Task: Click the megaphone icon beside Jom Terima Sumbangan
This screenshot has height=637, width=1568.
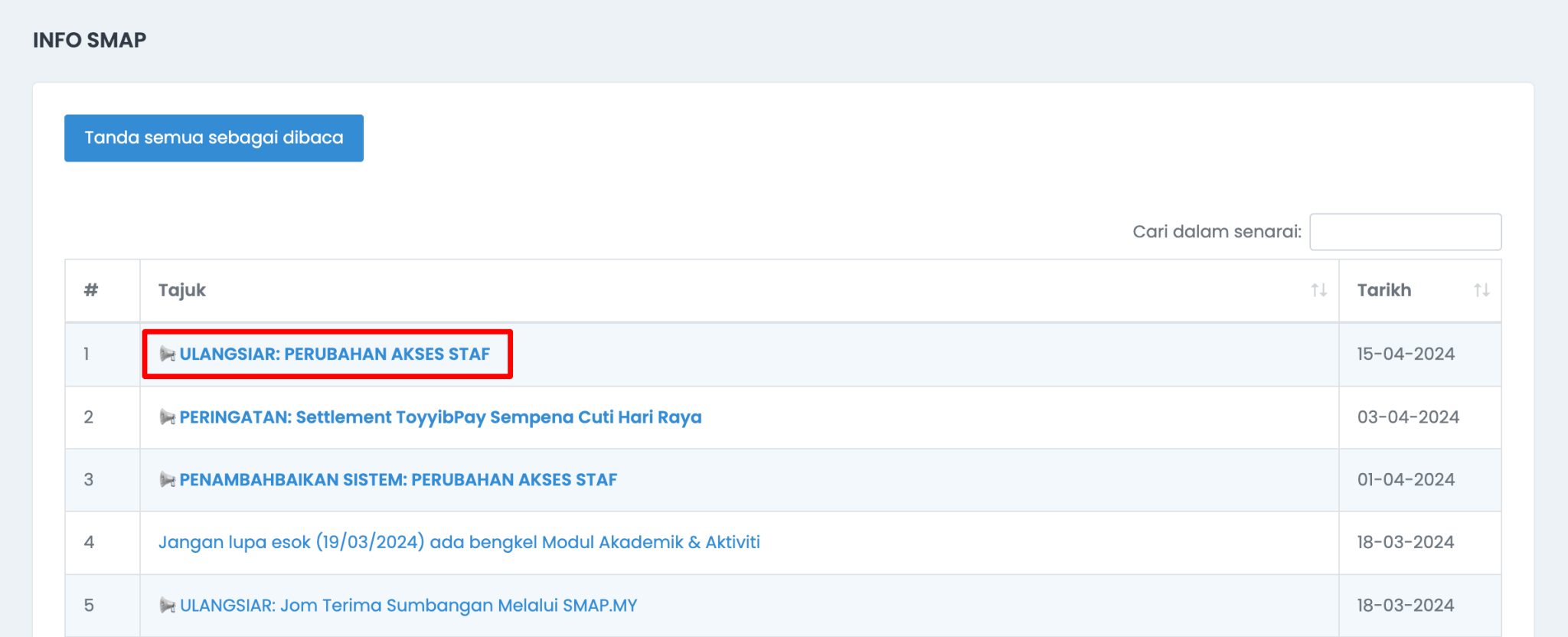Action: coord(167,606)
